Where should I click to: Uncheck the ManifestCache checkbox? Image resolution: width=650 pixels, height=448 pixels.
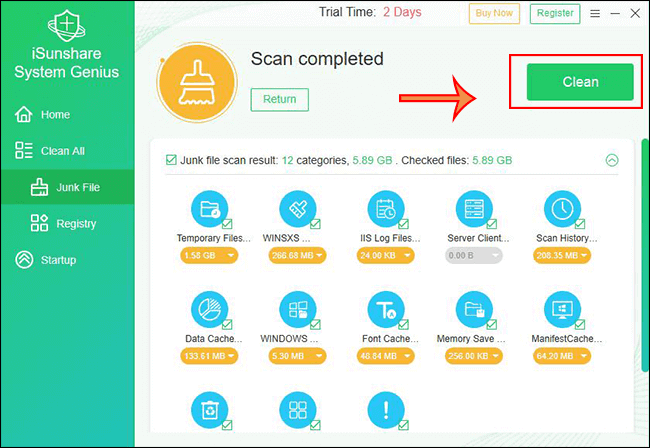pos(580,324)
